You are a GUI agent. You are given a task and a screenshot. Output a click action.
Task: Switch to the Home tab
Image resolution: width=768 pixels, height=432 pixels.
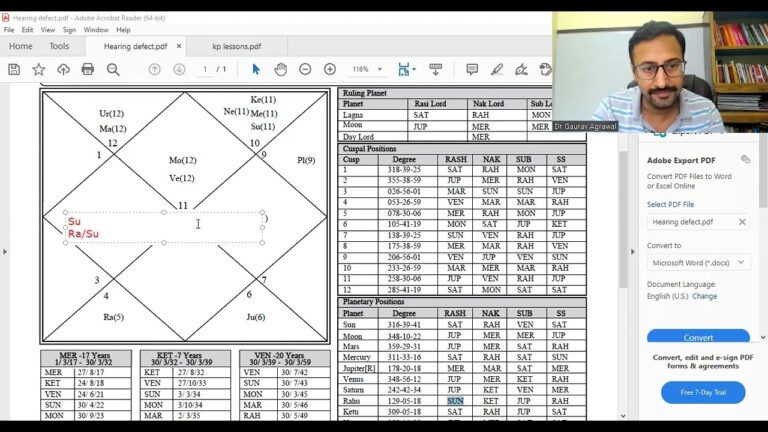click(21, 46)
